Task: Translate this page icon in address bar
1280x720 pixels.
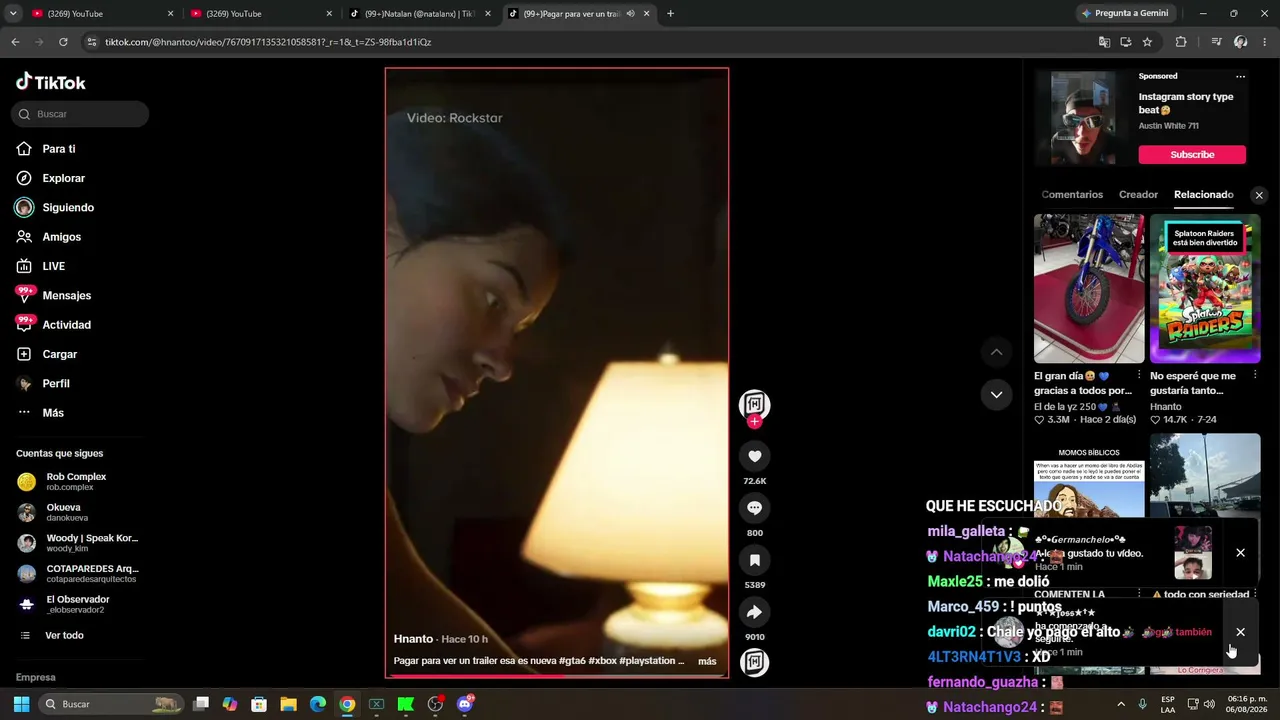Action: 1104,42
